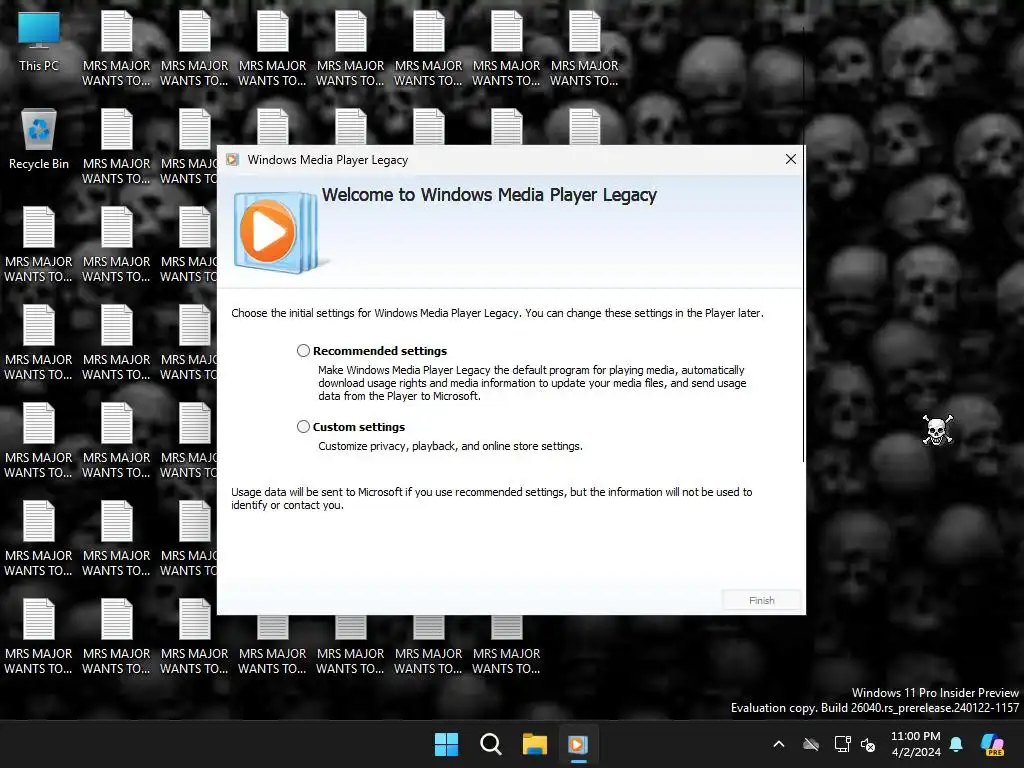Click the small title bar Media Player icon
This screenshot has height=768, width=1024.
[232, 160]
